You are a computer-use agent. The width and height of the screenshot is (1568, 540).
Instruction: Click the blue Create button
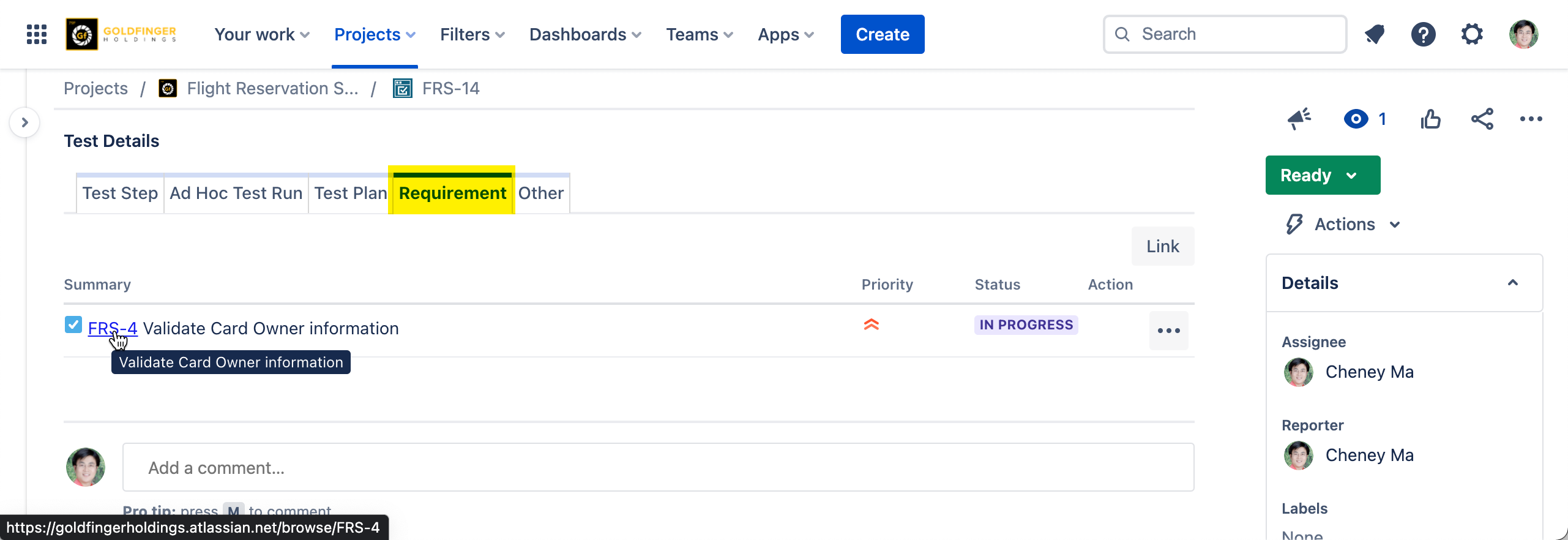(882, 34)
